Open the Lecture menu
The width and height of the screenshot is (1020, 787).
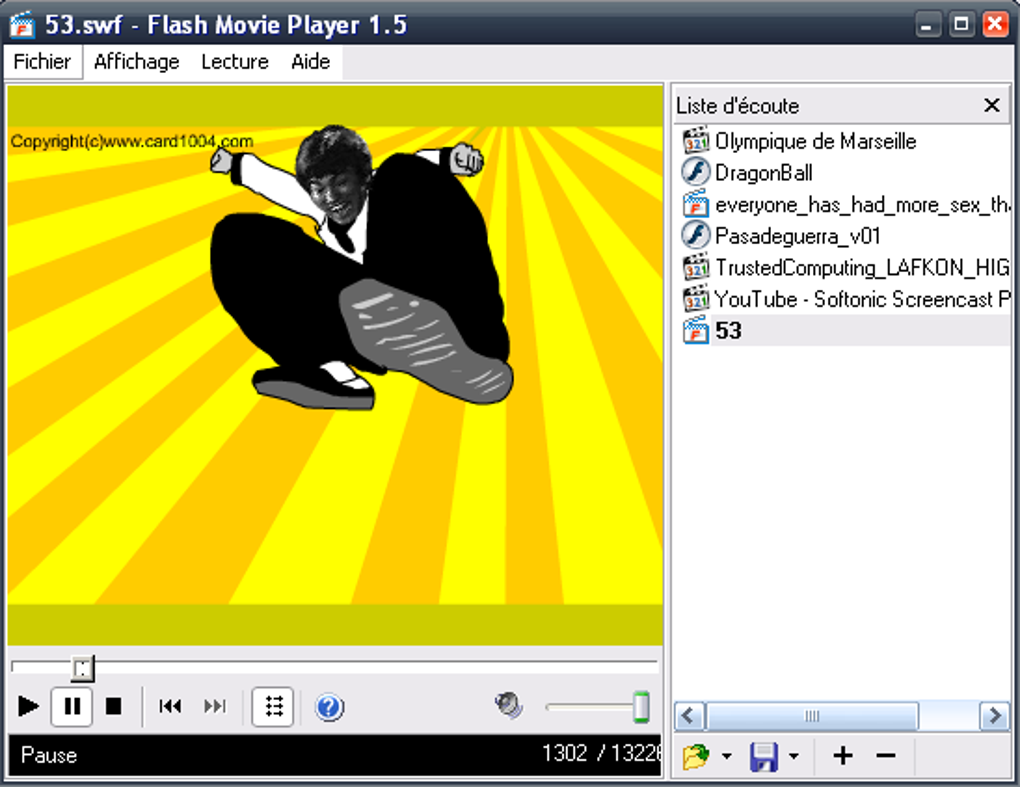[235, 62]
